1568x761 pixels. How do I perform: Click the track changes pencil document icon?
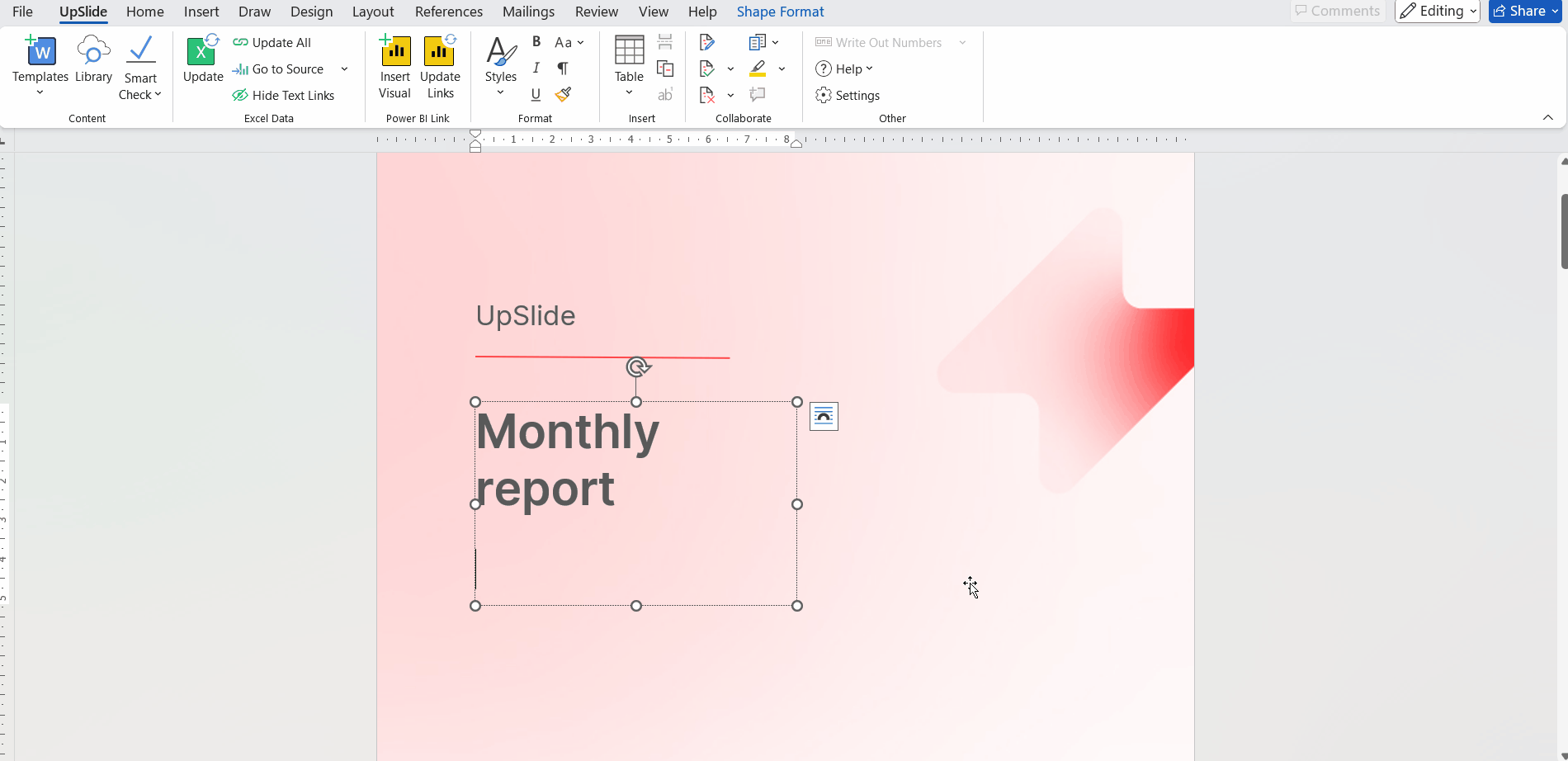pyautogui.click(x=707, y=42)
